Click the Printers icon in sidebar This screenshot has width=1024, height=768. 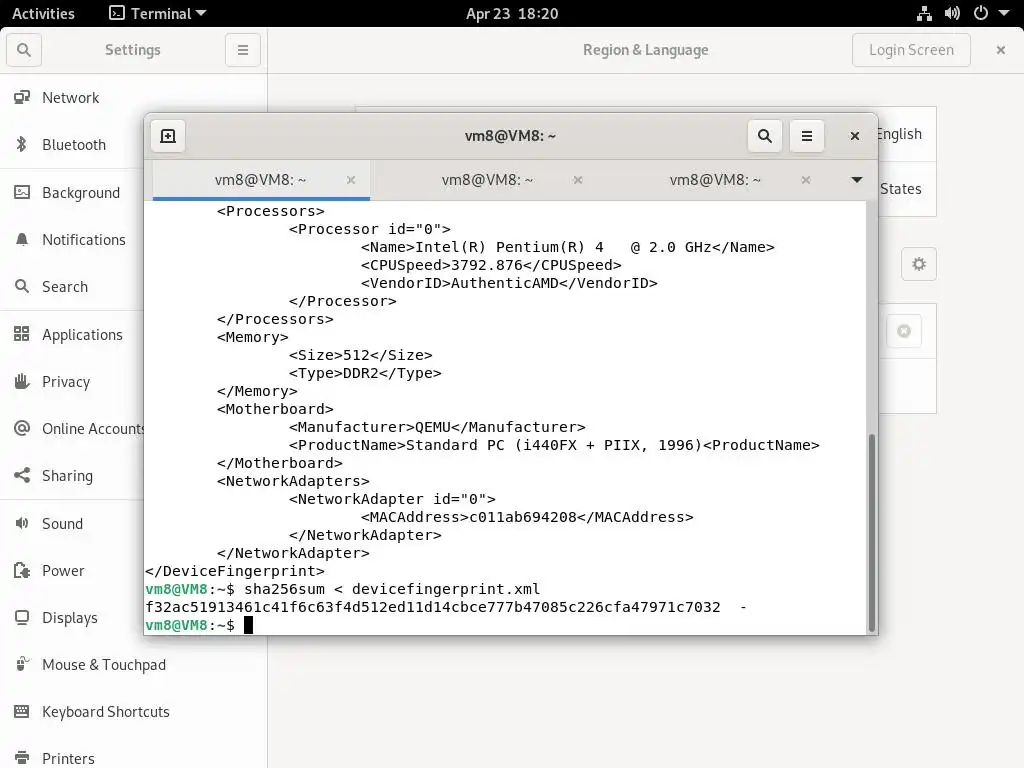tap(22, 758)
